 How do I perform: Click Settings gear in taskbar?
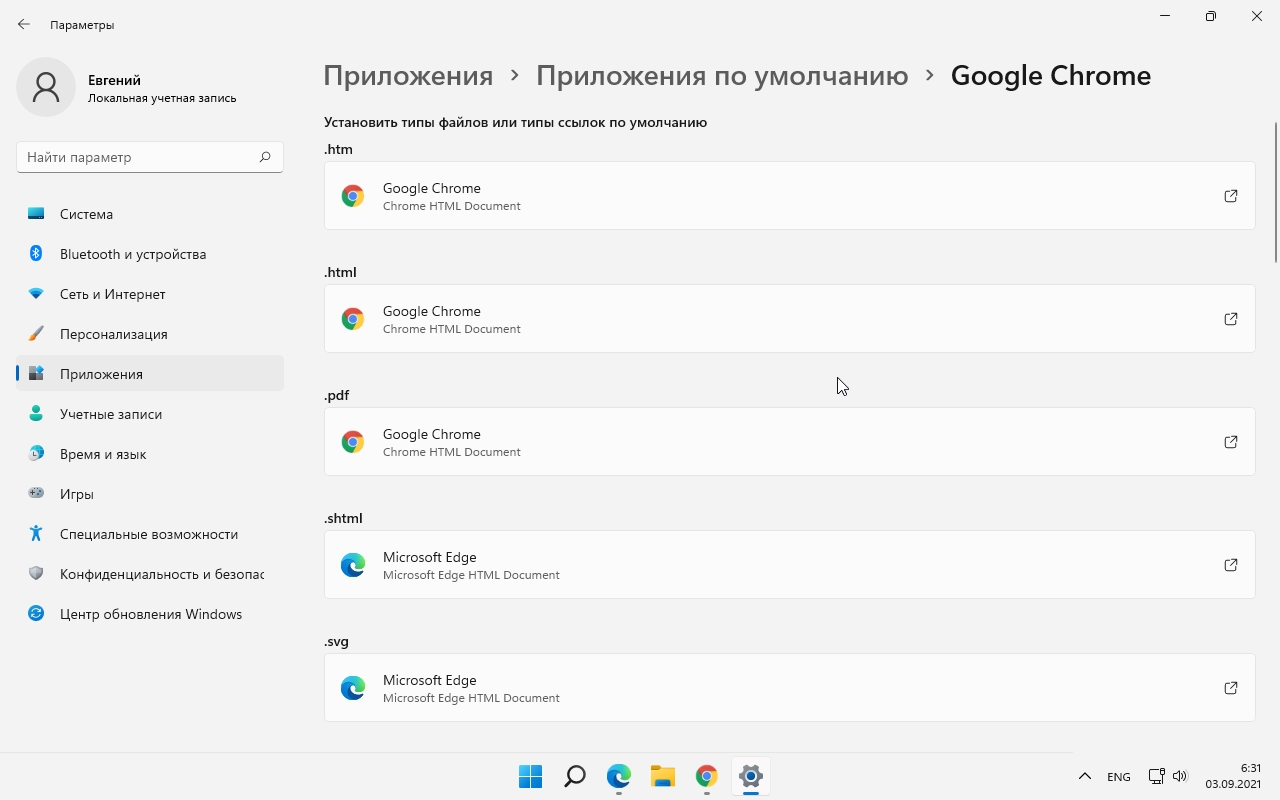tap(751, 776)
